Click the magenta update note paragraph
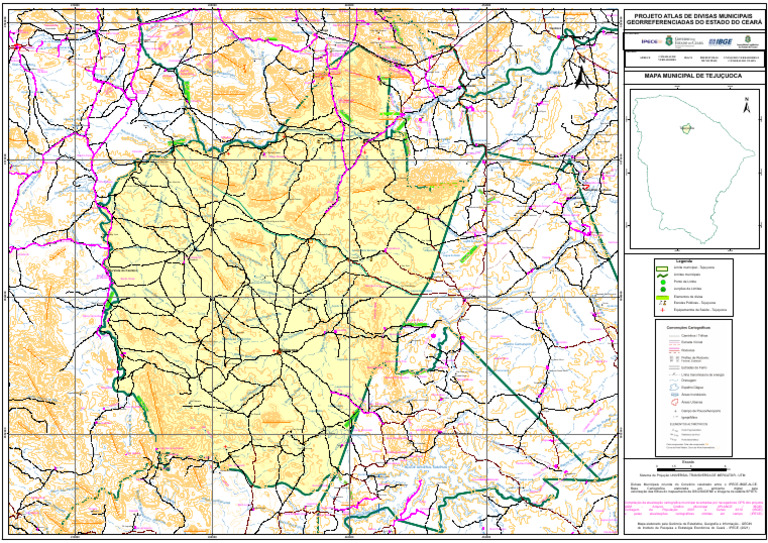The width and height of the screenshot is (768, 543). (694, 508)
